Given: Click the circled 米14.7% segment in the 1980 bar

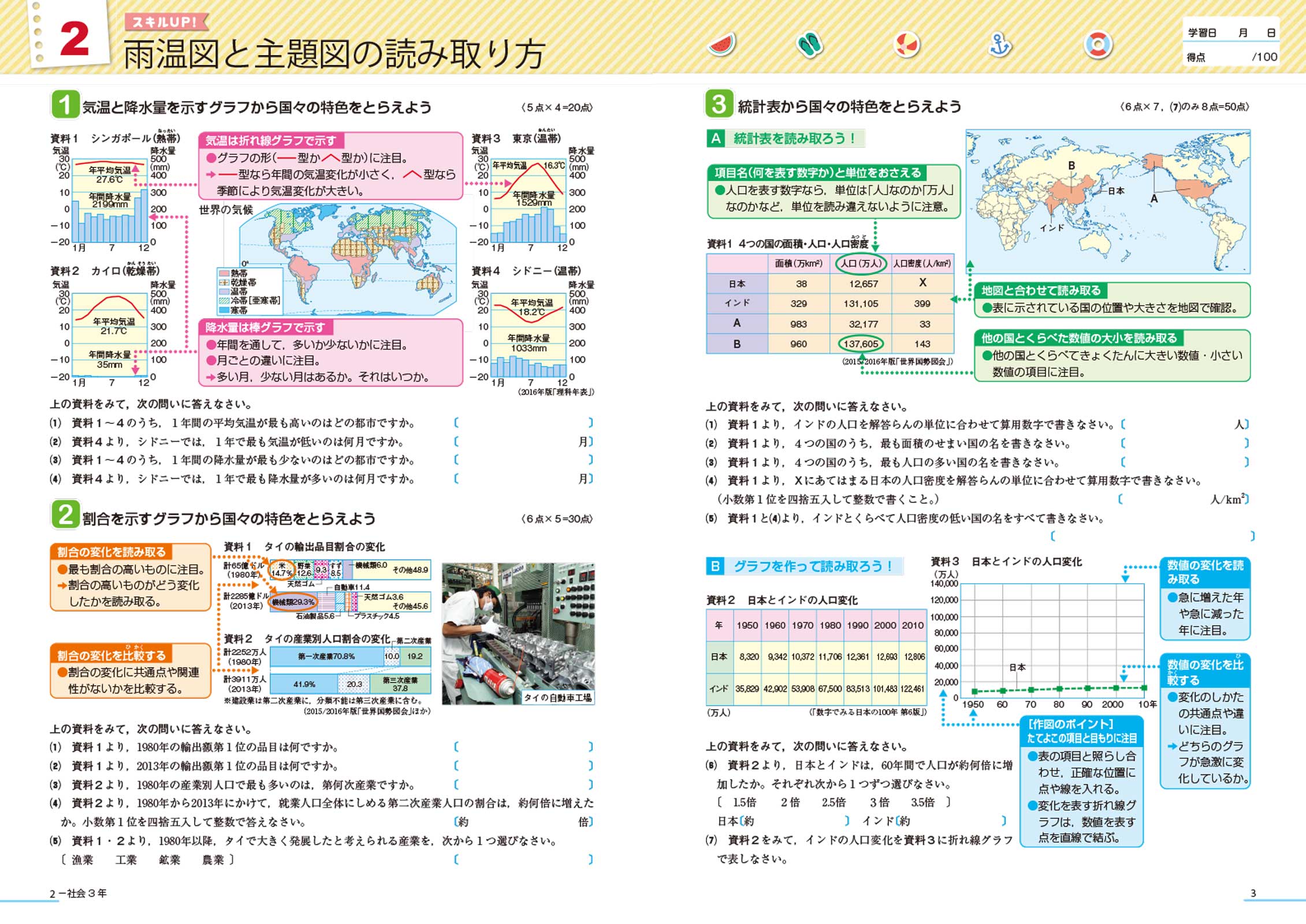Looking at the screenshot, I should pos(282,569).
